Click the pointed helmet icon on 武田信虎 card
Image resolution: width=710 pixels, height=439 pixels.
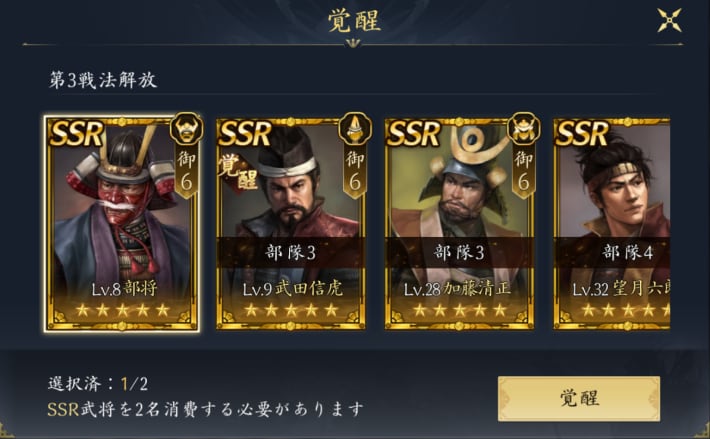355,129
